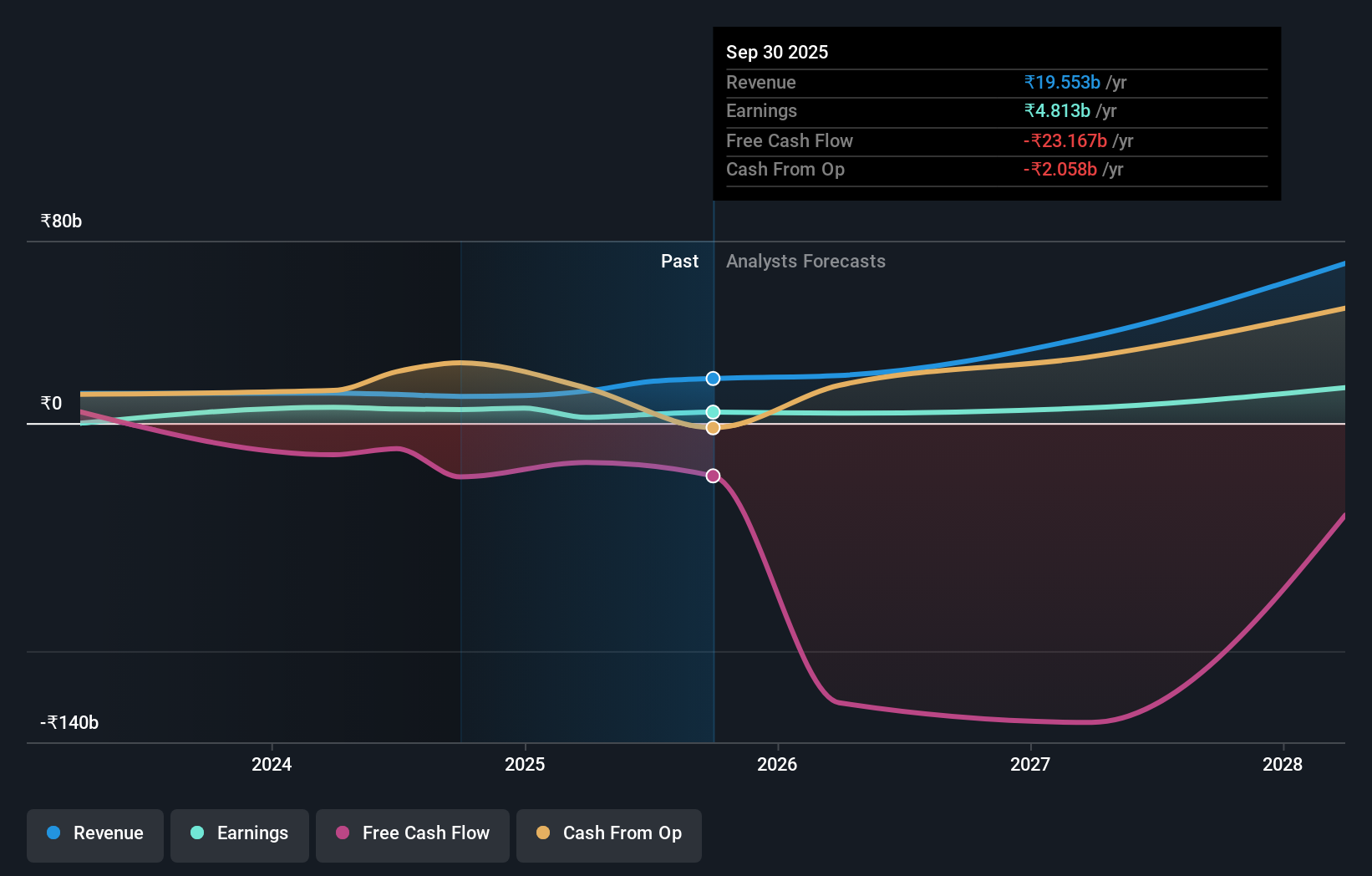Toggle the Cash From Op series visibility

[x=609, y=834]
